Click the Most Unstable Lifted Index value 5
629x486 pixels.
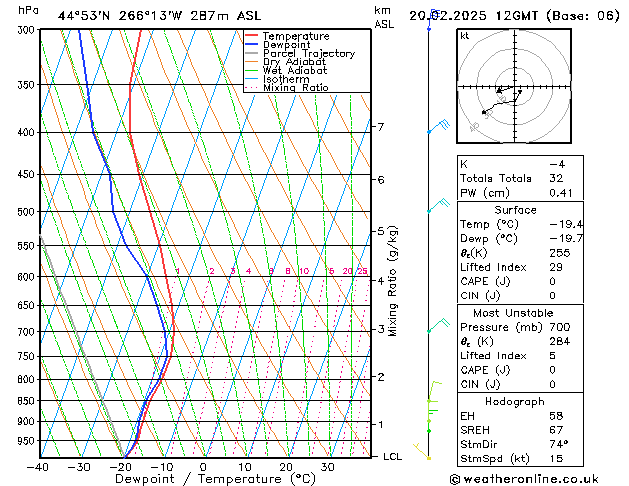pos(553,356)
